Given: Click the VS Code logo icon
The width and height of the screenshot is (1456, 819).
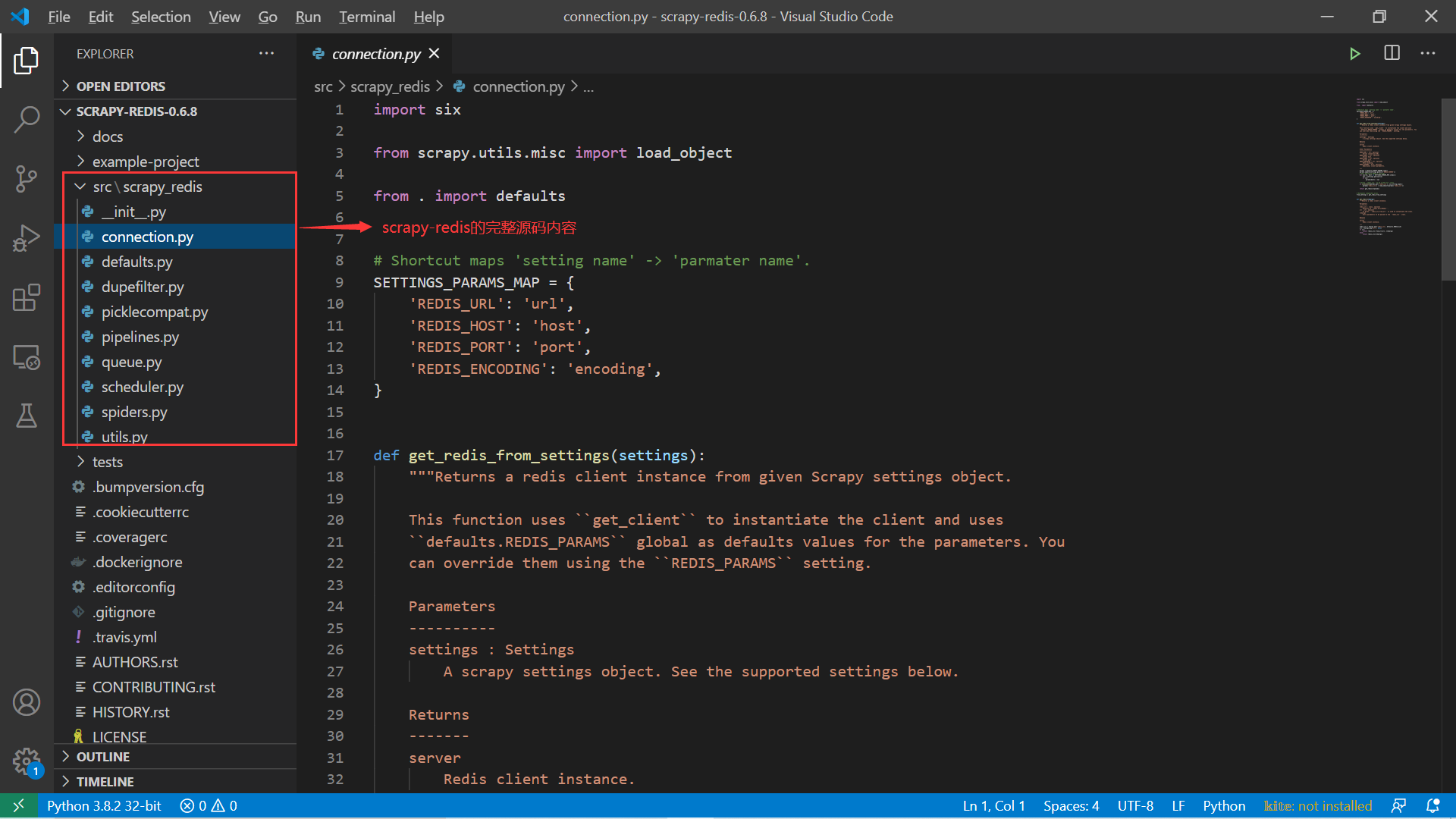Looking at the screenshot, I should coord(20,17).
